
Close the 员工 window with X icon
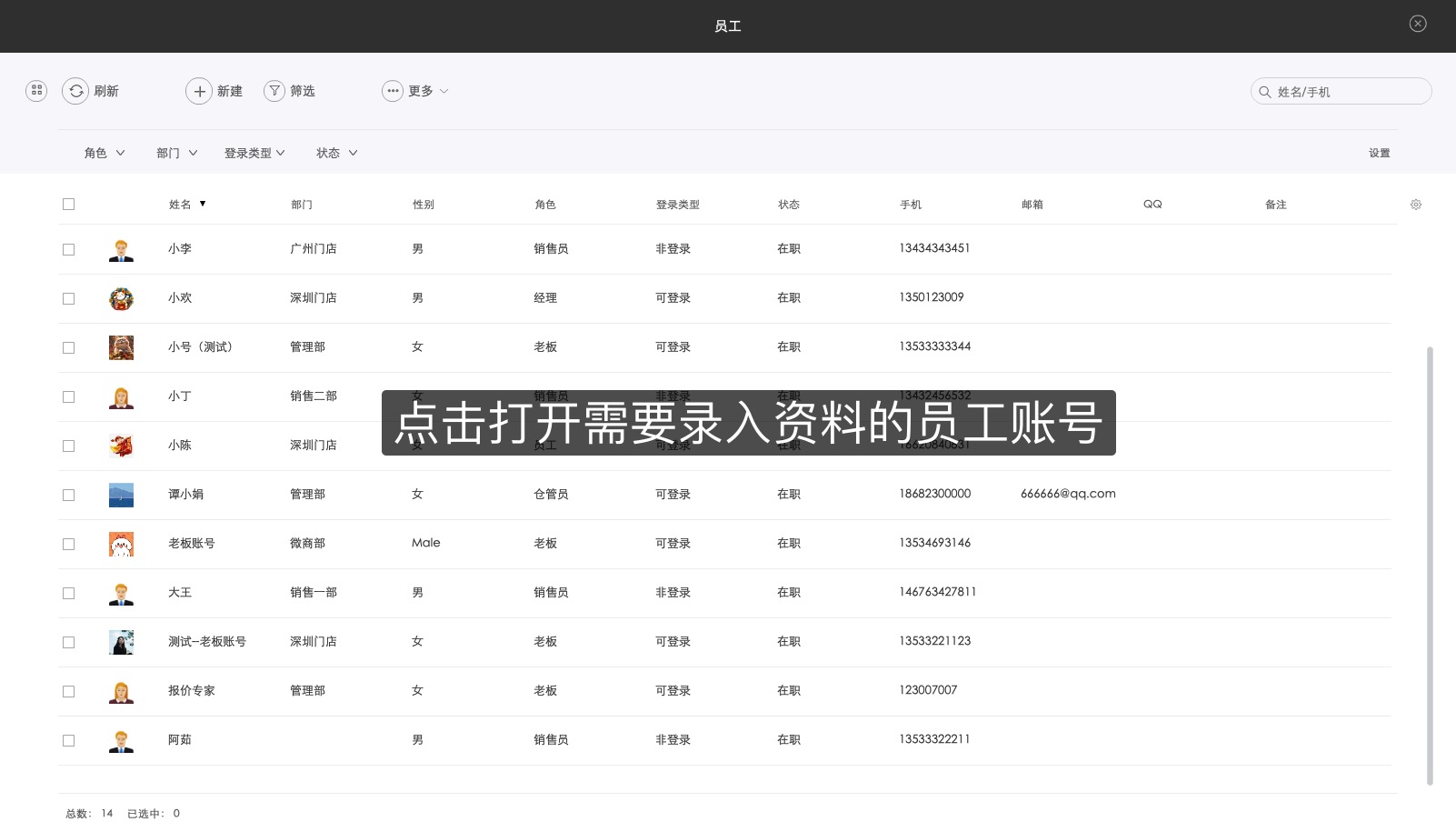(1418, 24)
